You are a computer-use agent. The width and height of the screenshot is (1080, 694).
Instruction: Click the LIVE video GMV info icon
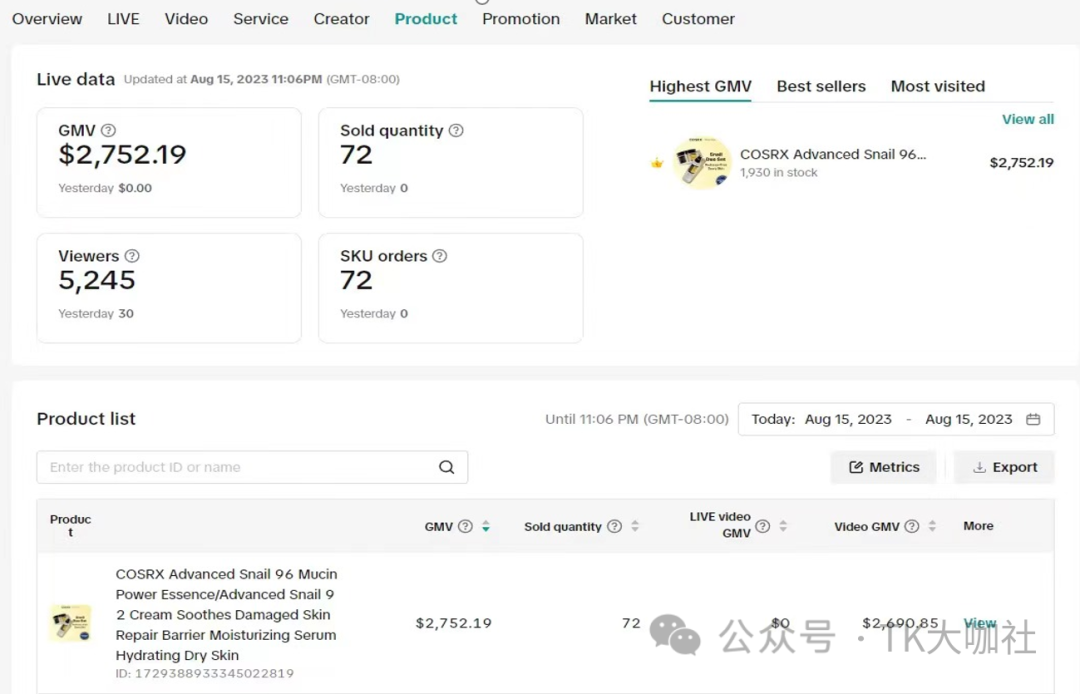[x=763, y=526]
